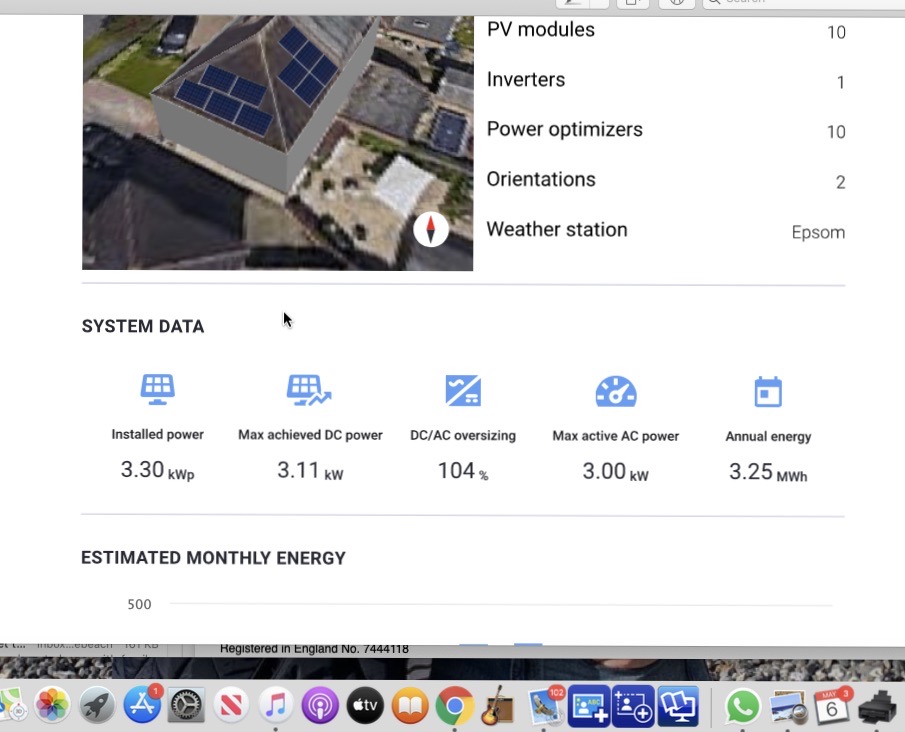The width and height of the screenshot is (905, 732).
Task: Click the 500 axis label on the chart
Action: click(139, 604)
